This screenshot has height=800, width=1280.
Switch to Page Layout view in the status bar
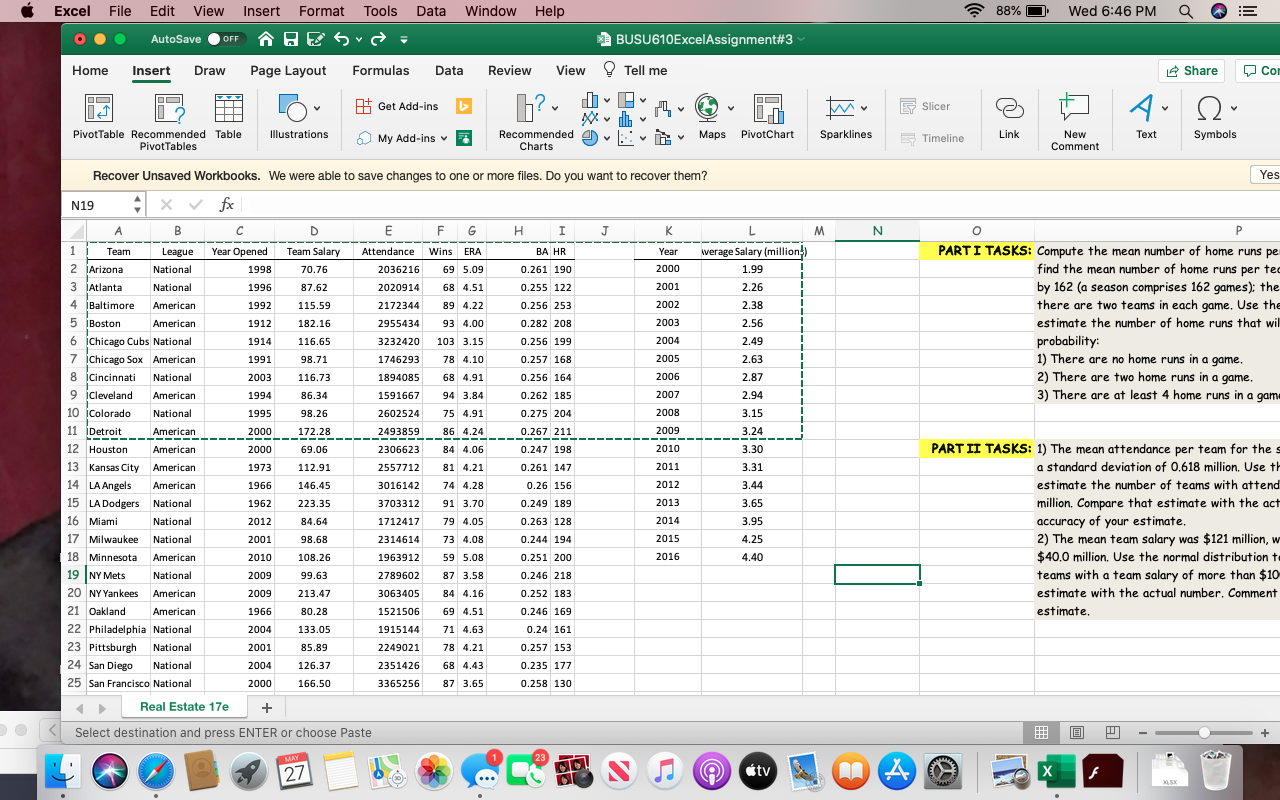1076,733
